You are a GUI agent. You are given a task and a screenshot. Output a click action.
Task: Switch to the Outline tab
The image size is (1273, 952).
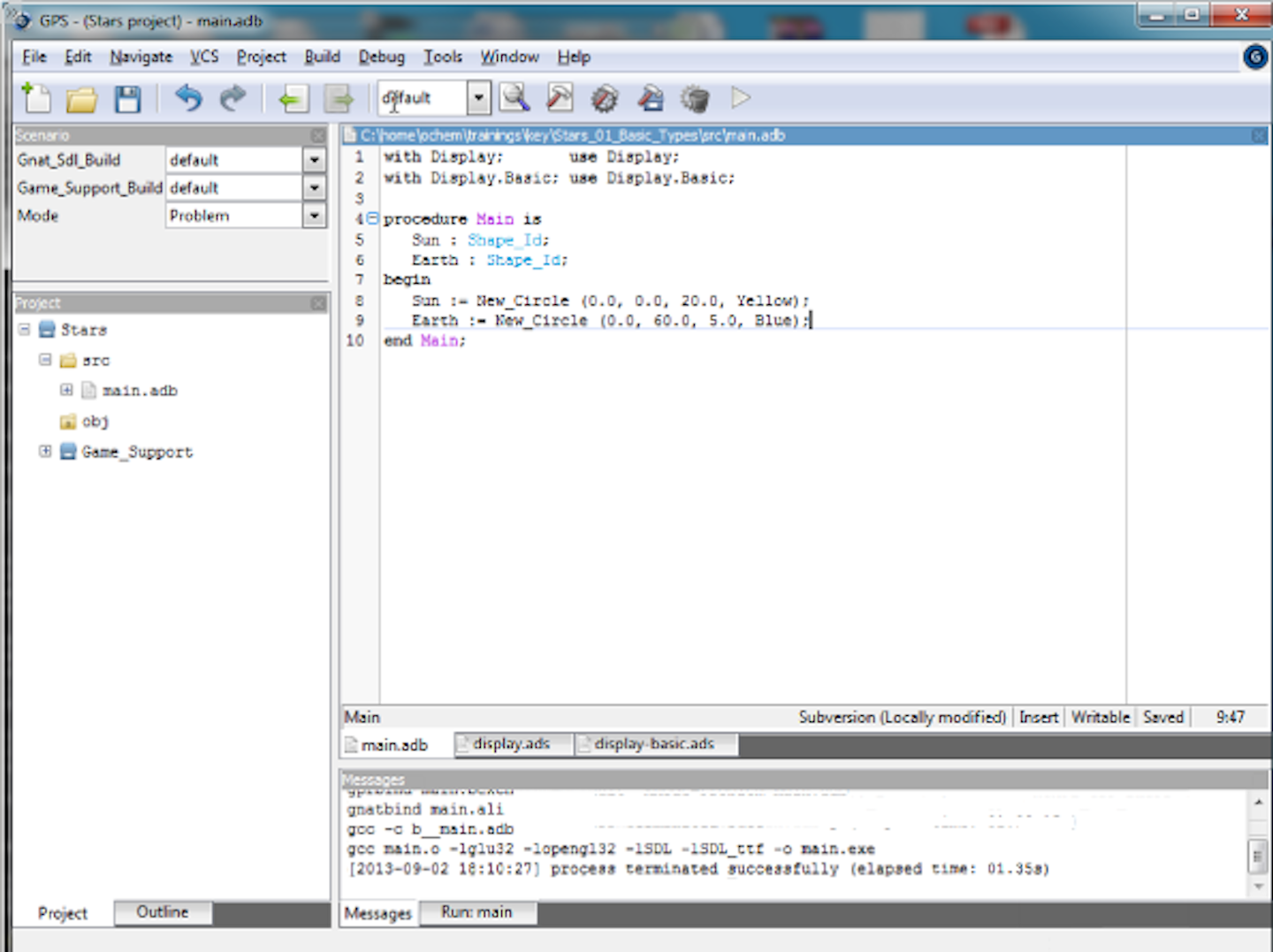[163, 912]
